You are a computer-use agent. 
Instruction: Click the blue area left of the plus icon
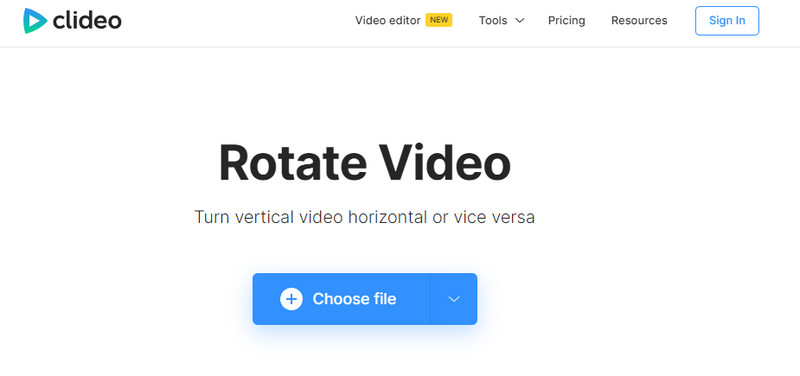coord(266,299)
